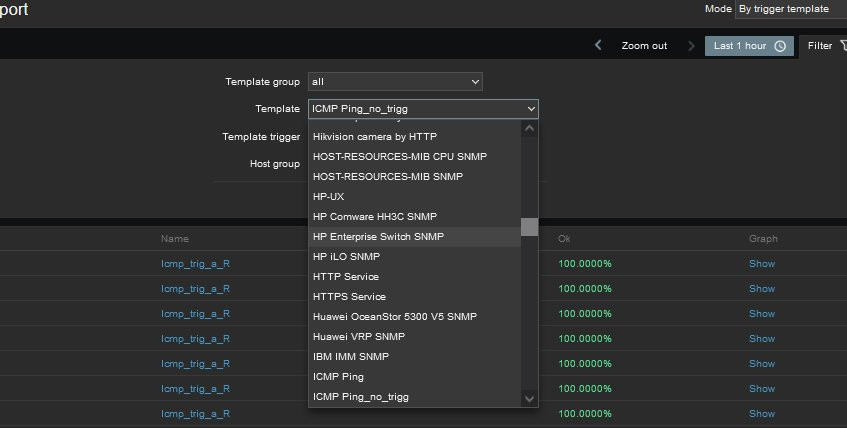Image resolution: width=847 pixels, height=428 pixels.
Task: Click the dropdown list scrollbar thumb
Action: pos(530,227)
